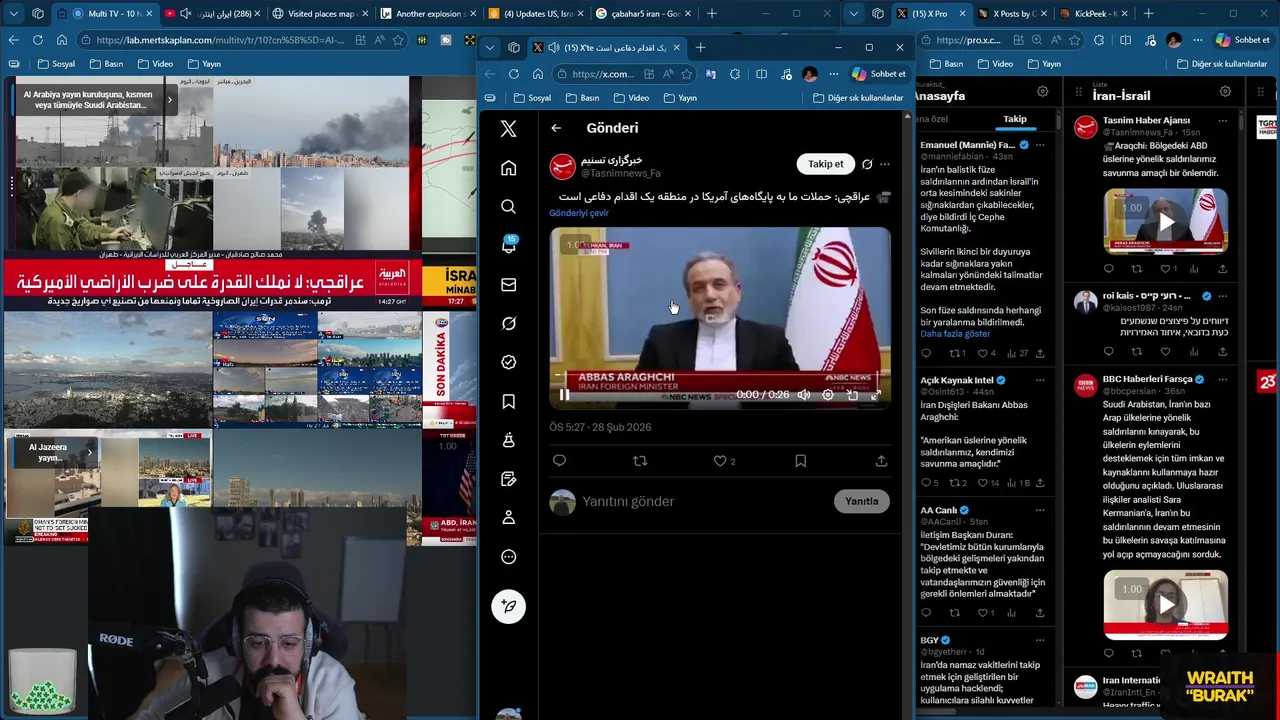Open the tab list chevron in x.com window
The height and width of the screenshot is (720, 1280).
point(489,47)
